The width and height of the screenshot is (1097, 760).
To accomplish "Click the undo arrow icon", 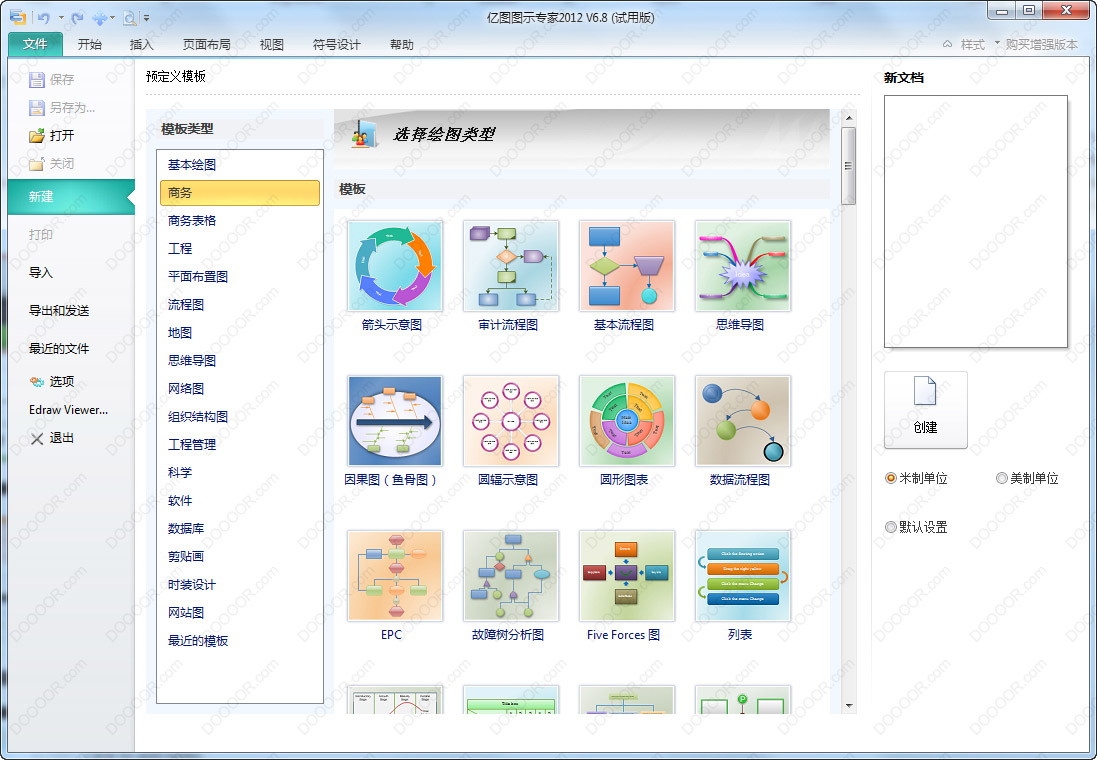I will pyautogui.click(x=43, y=17).
